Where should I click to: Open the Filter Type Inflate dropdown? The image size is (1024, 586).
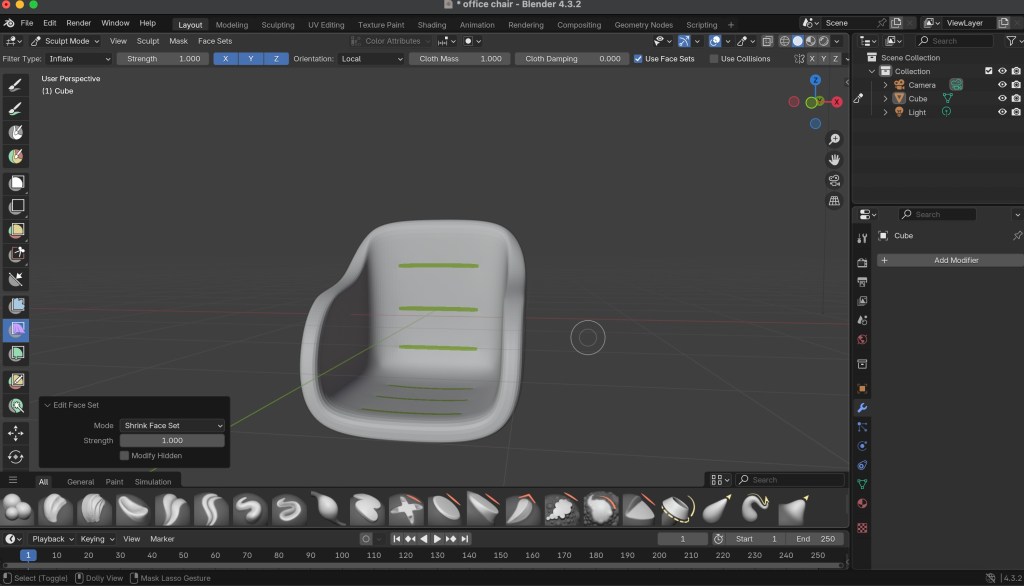[x=79, y=59]
